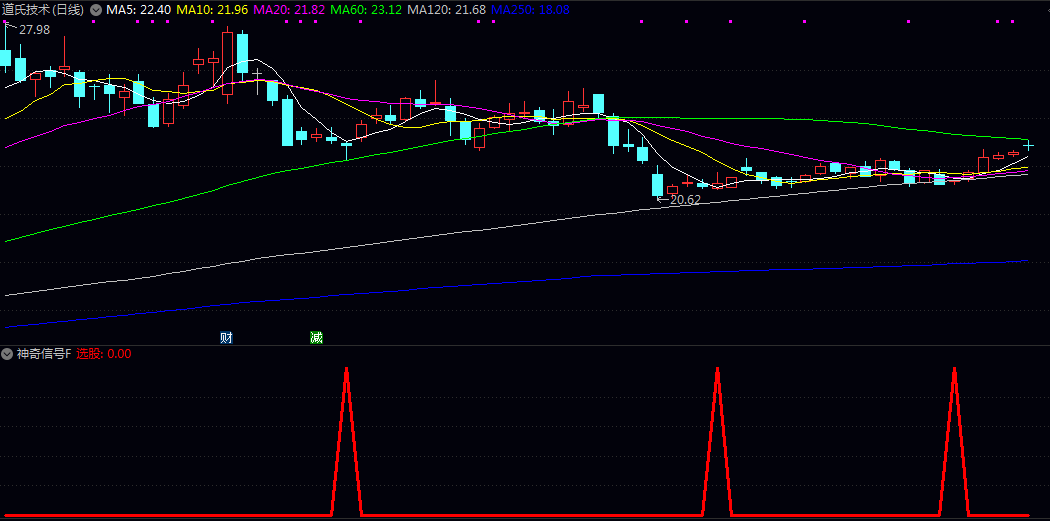Screen dimensions: 1050x521
Task: Click the 20.62 low price annotation
Action: coord(684,200)
